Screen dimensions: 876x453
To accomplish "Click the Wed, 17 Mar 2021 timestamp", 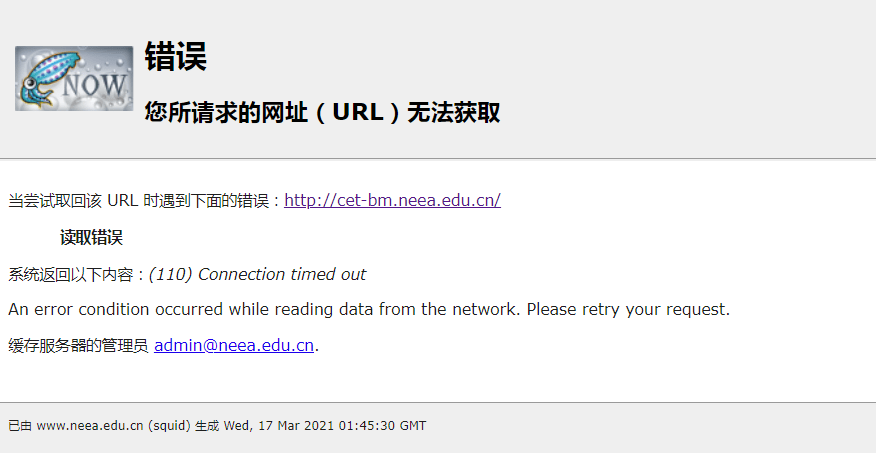I will coord(325,426).
